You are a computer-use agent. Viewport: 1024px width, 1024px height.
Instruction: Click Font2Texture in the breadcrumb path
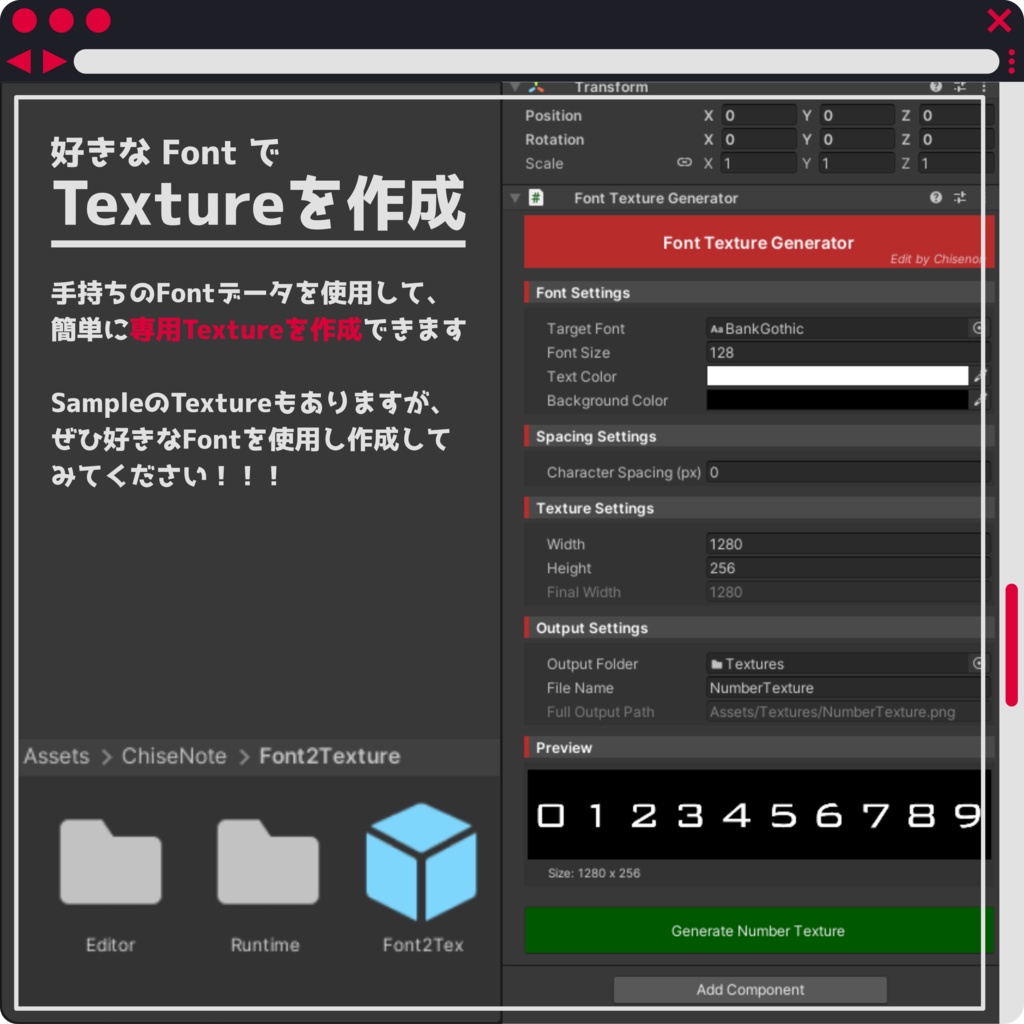tap(330, 756)
